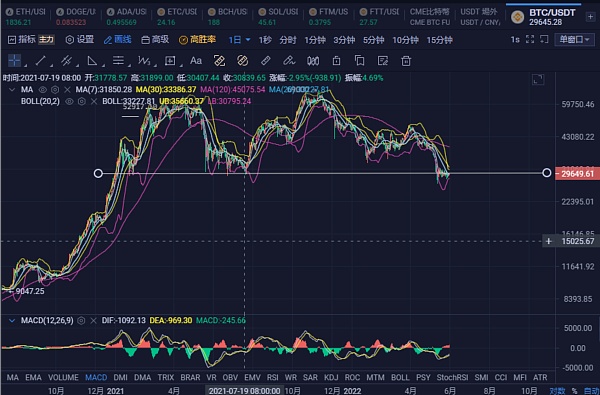Switch to the DOGE/USD ticker tab

point(76,17)
